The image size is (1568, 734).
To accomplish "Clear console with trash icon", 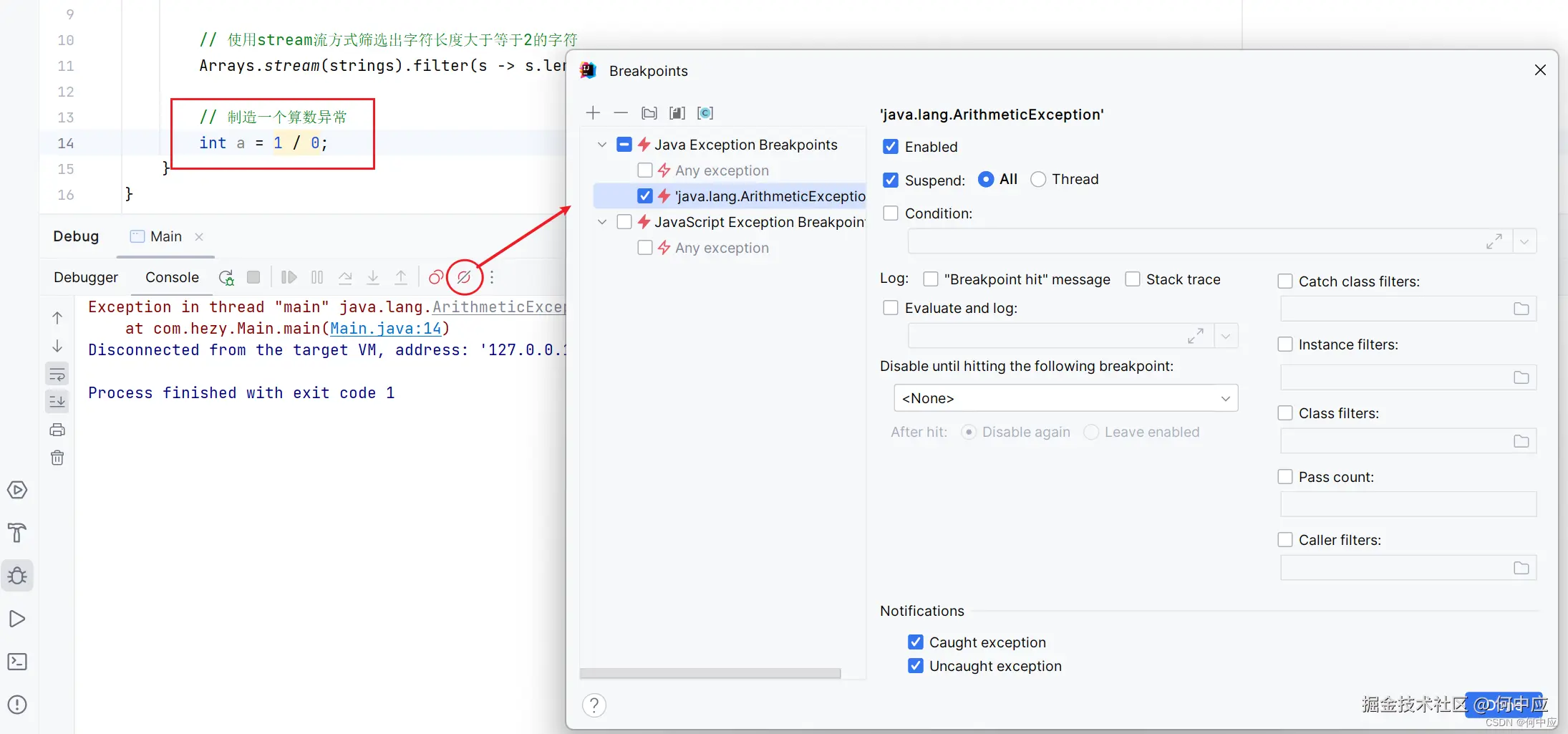I will [x=57, y=458].
